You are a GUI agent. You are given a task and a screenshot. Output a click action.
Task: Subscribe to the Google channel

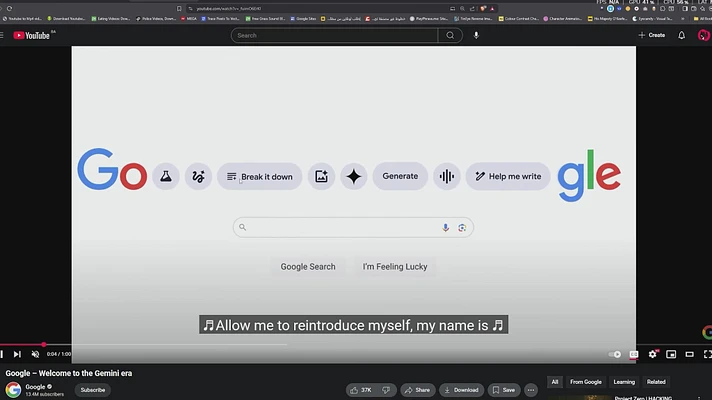(93, 390)
